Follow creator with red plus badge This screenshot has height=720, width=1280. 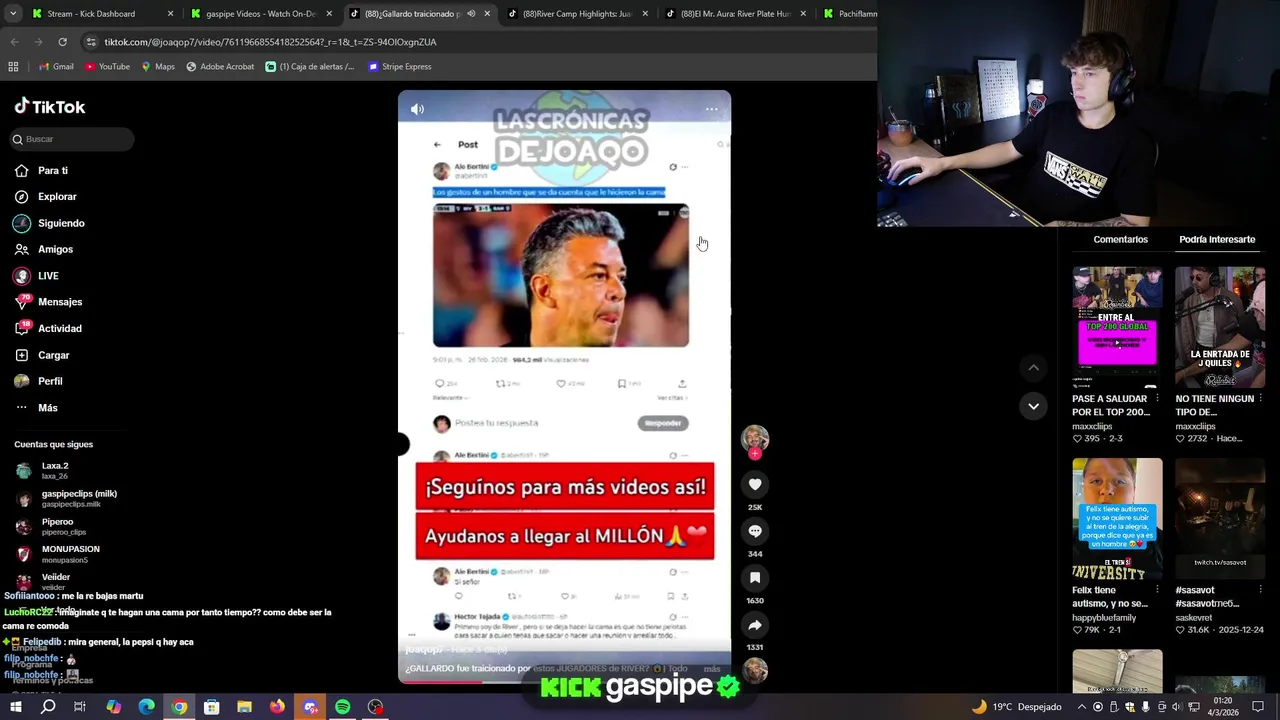coord(755,454)
